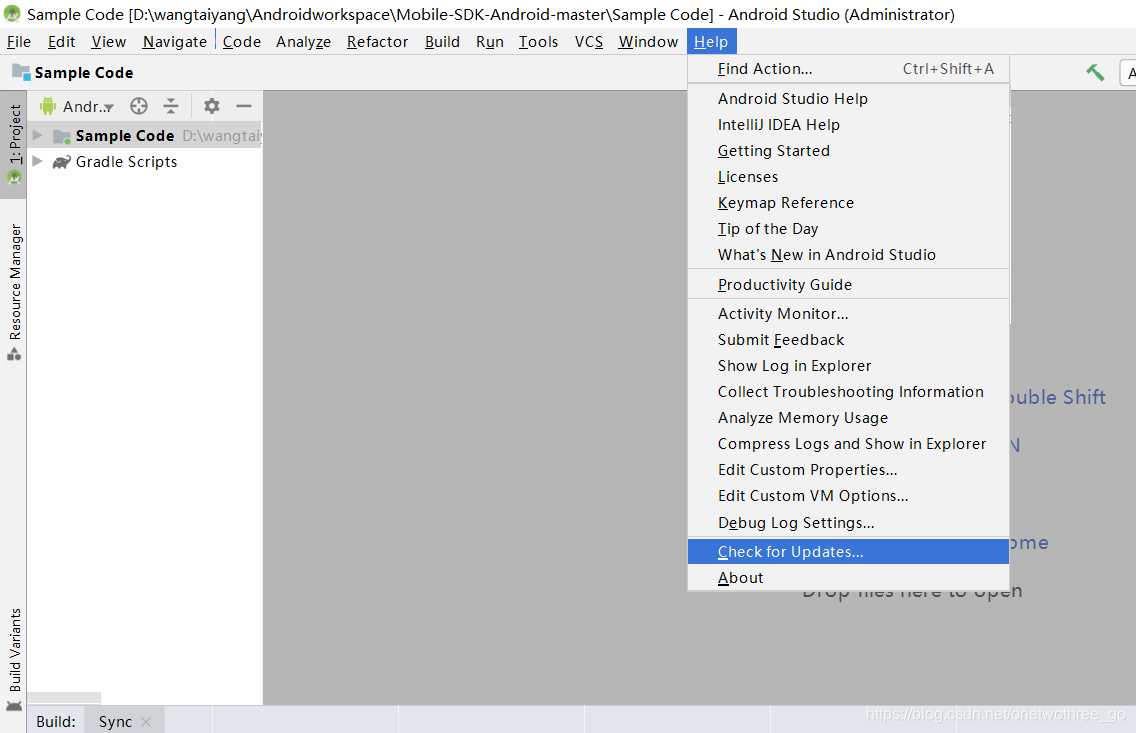
Task: Toggle the 1: Project tool window
Action: tap(14, 144)
